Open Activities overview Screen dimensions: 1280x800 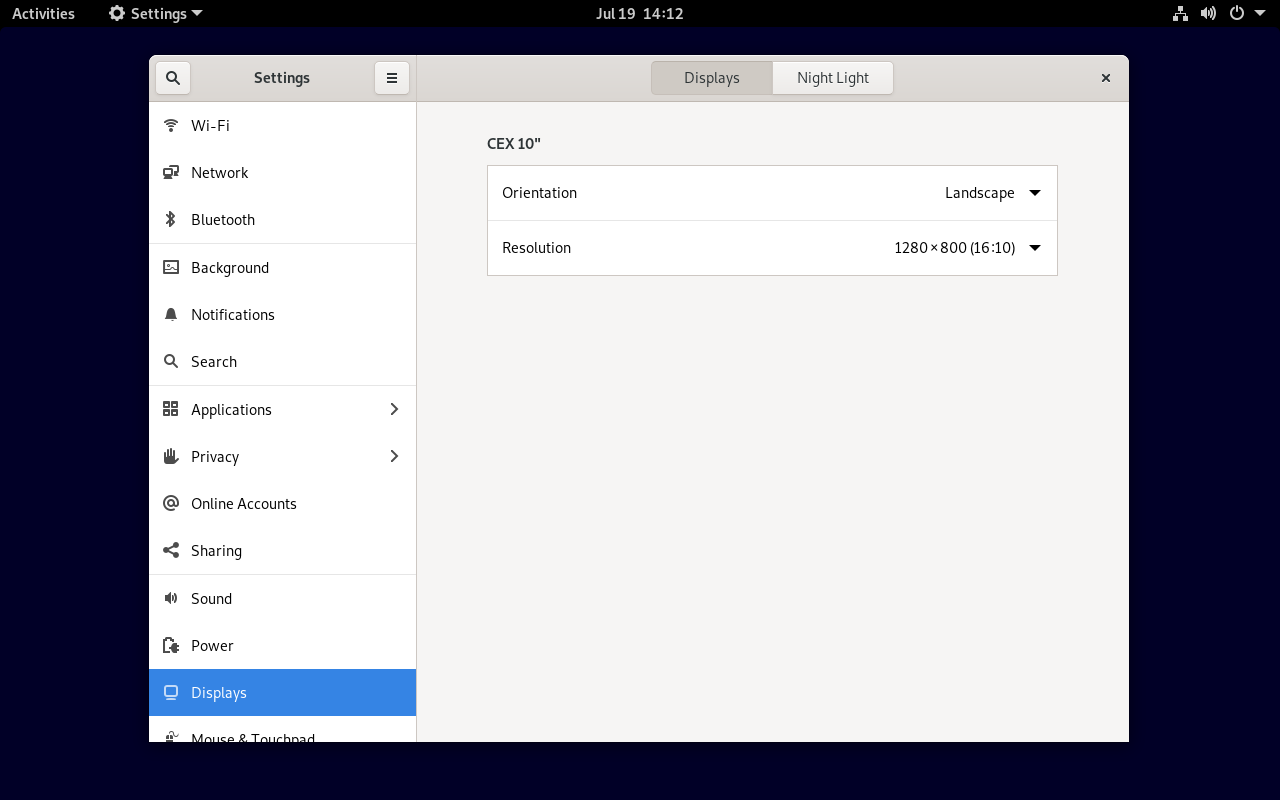coord(43,13)
